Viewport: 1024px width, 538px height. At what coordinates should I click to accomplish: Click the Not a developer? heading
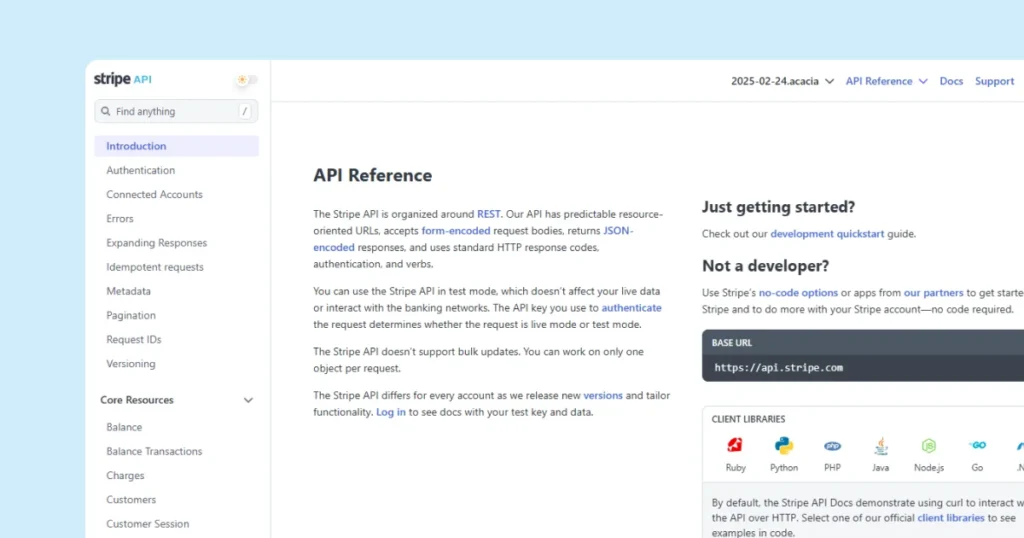click(765, 266)
